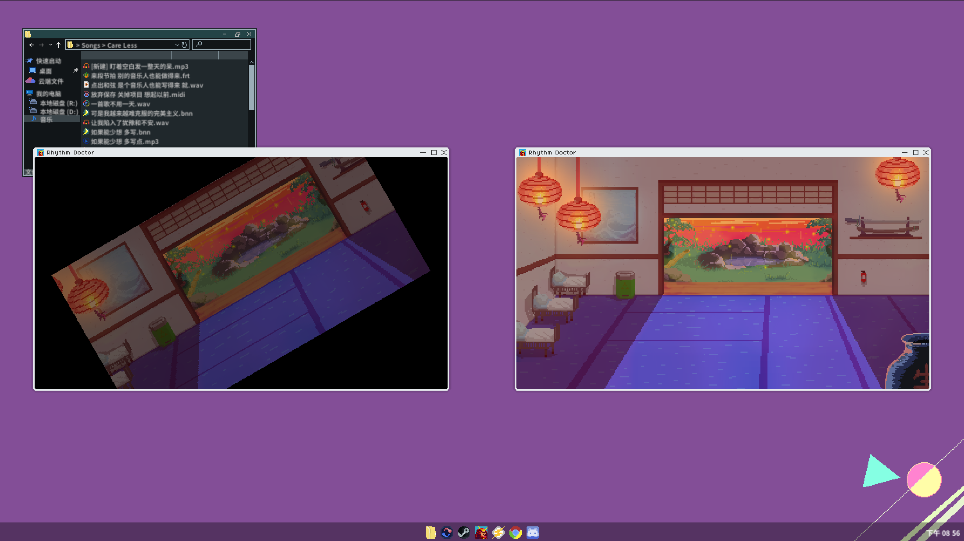Open File Explorer from the taskbar

tap(431, 532)
